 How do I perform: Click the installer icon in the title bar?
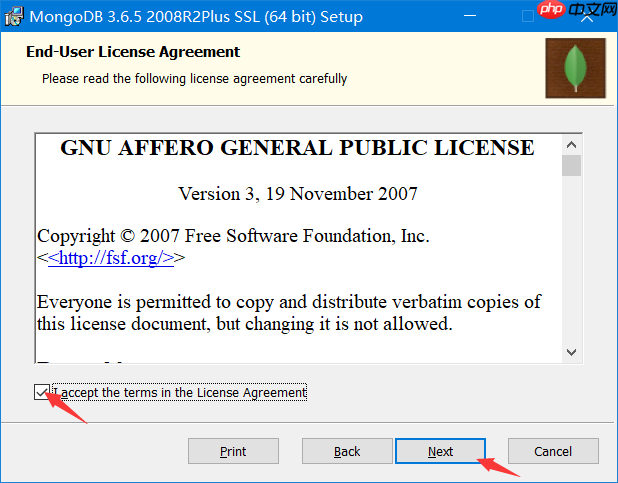[14, 17]
